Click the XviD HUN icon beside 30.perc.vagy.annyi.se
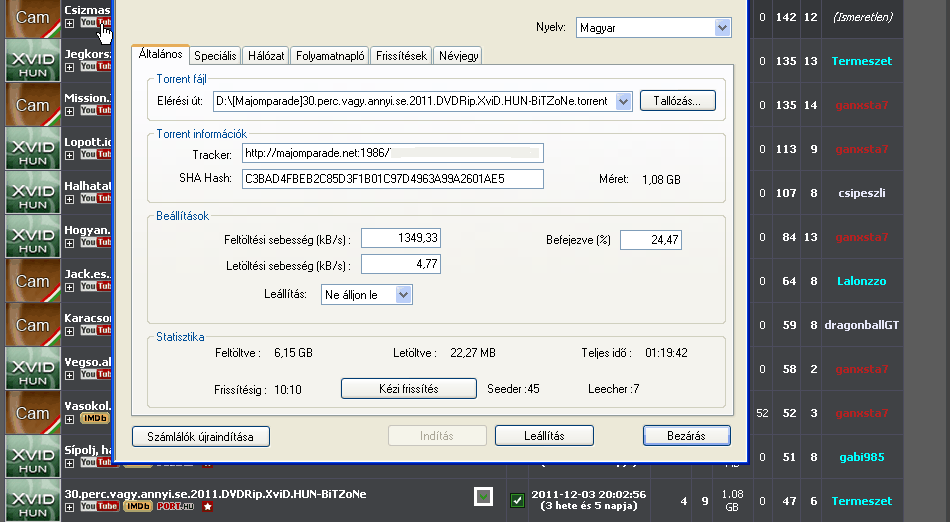This screenshot has width=950, height=522. (x=33, y=501)
